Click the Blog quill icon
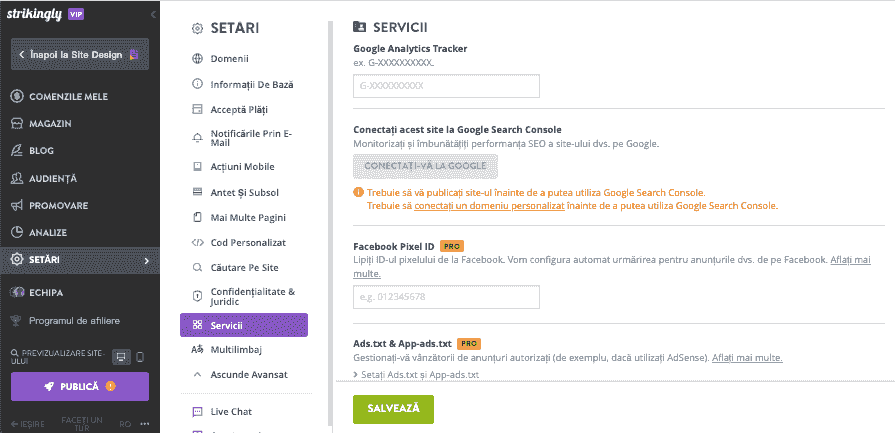This screenshot has height=433, width=895. pos(17,151)
